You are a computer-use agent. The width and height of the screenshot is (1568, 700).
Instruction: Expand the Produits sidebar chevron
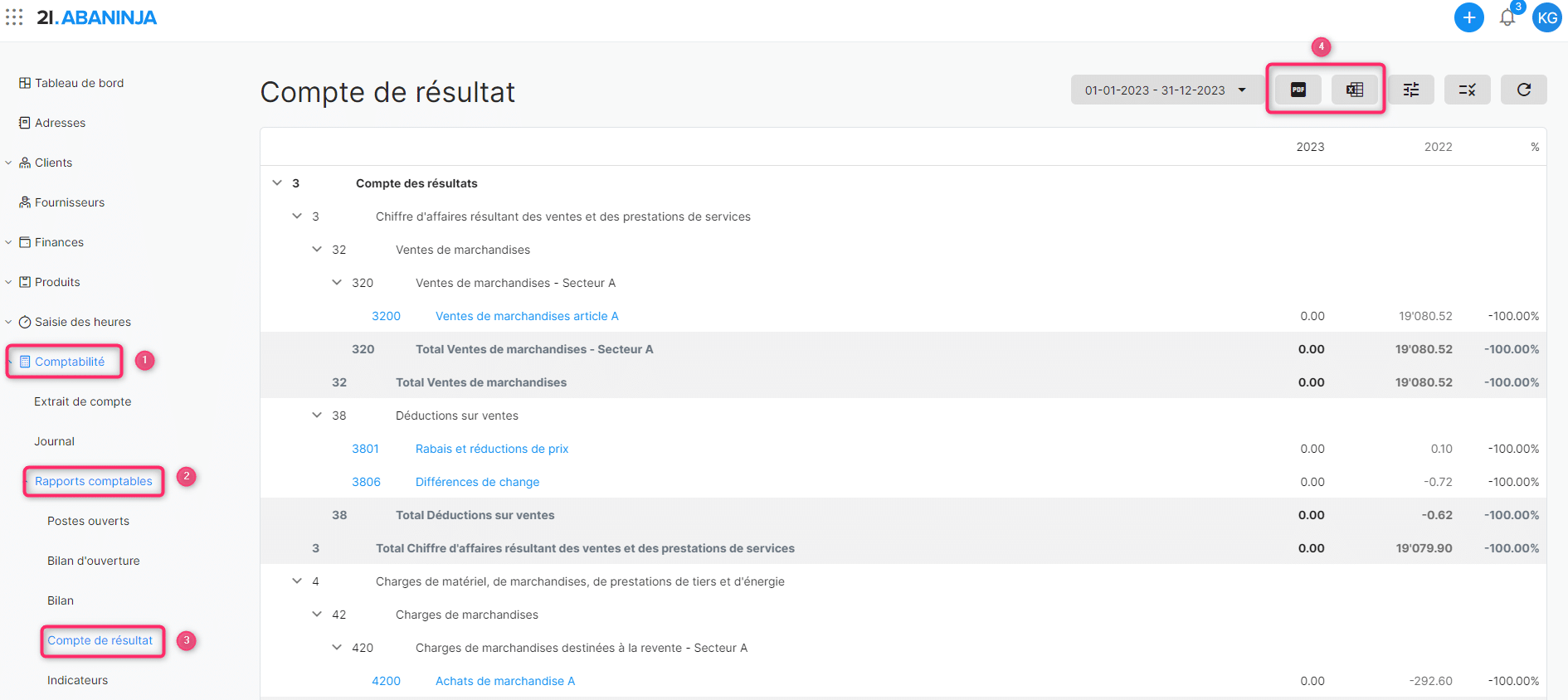pyautogui.click(x=8, y=282)
